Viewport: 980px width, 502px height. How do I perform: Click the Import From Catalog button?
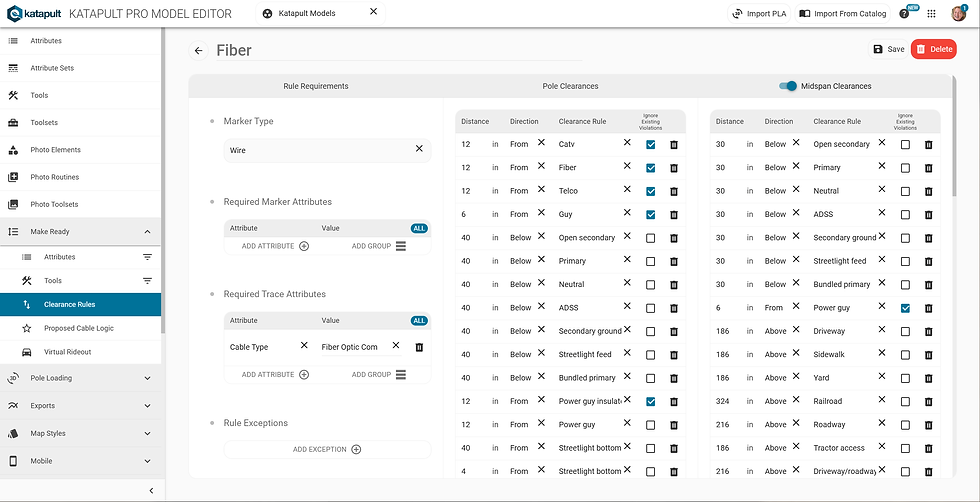coord(843,14)
